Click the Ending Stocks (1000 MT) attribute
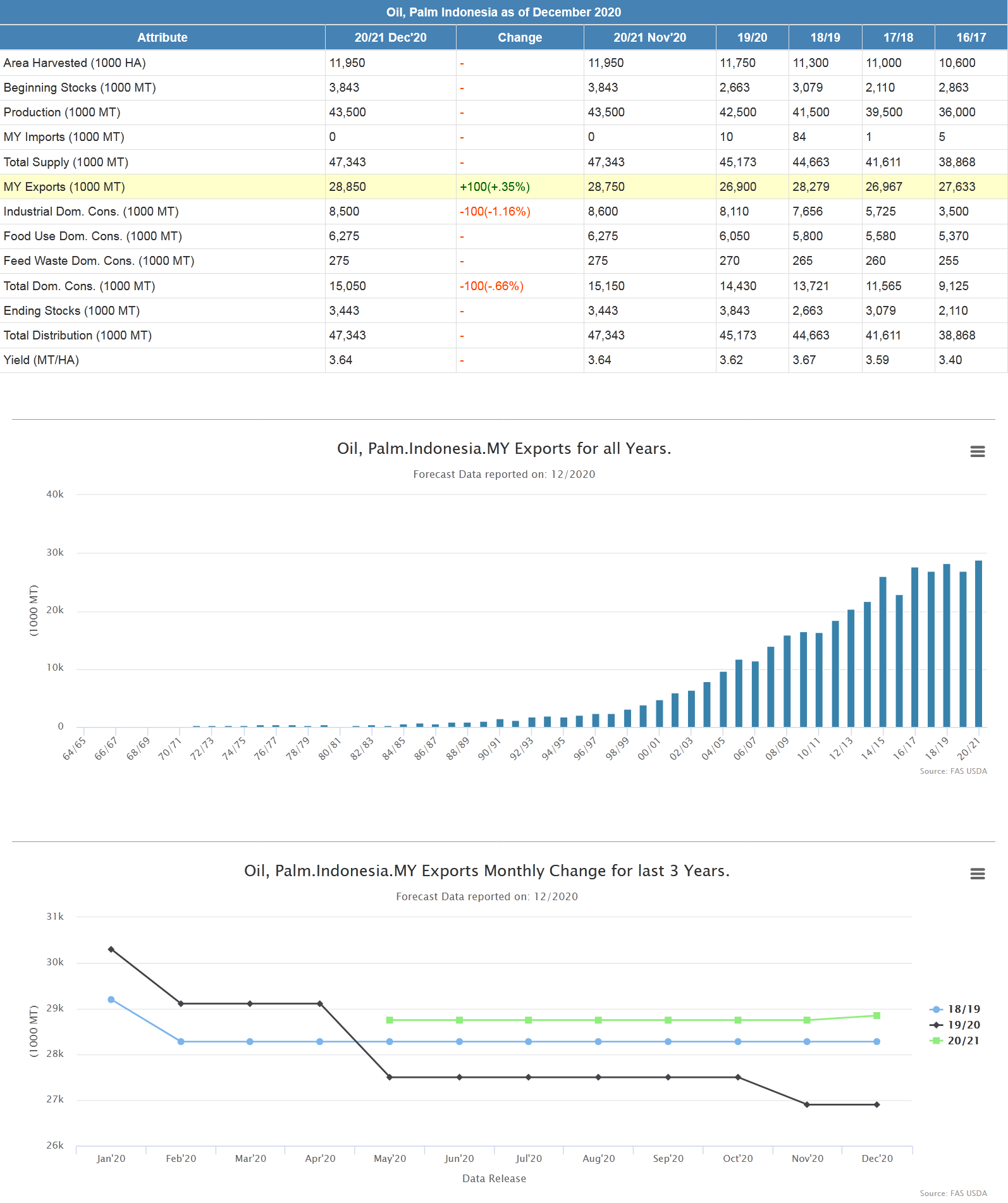Viewport: 1008px width, 1203px height. click(x=71, y=311)
